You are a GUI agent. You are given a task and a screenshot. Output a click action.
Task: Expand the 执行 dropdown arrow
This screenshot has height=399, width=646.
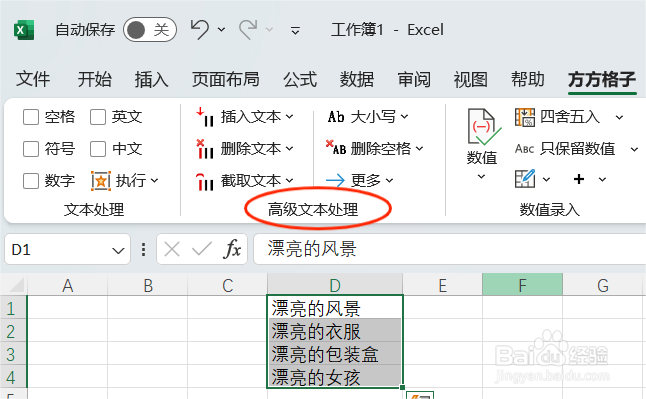tap(154, 181)
